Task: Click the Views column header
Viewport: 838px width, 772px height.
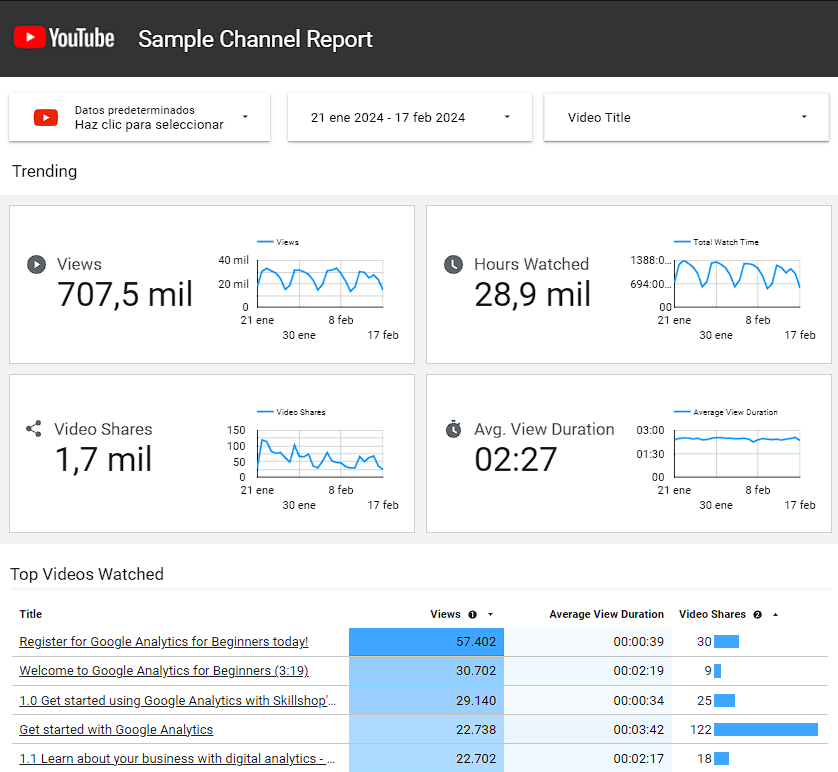Action: pos(445,614)
